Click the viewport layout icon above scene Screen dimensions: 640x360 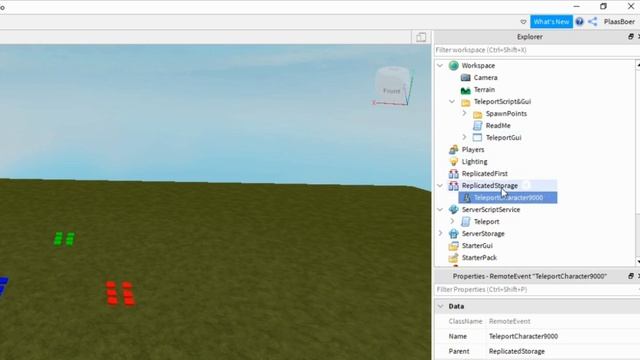click(421, 37)
